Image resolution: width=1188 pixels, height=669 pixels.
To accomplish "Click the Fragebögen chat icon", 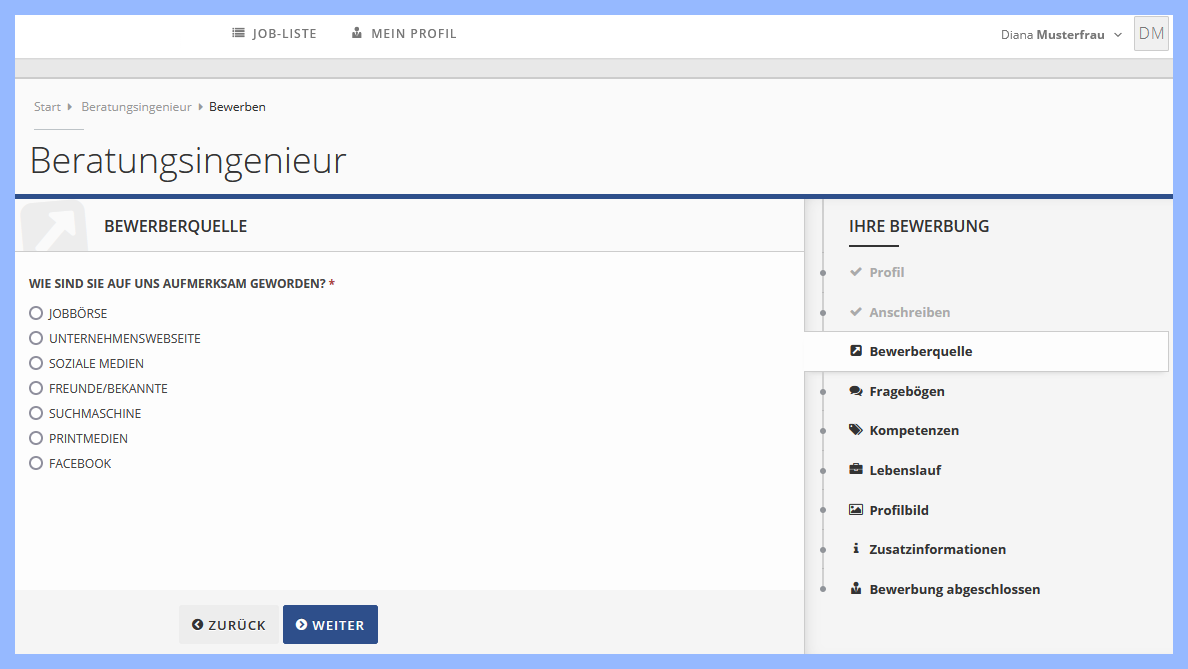I will 856,391.
